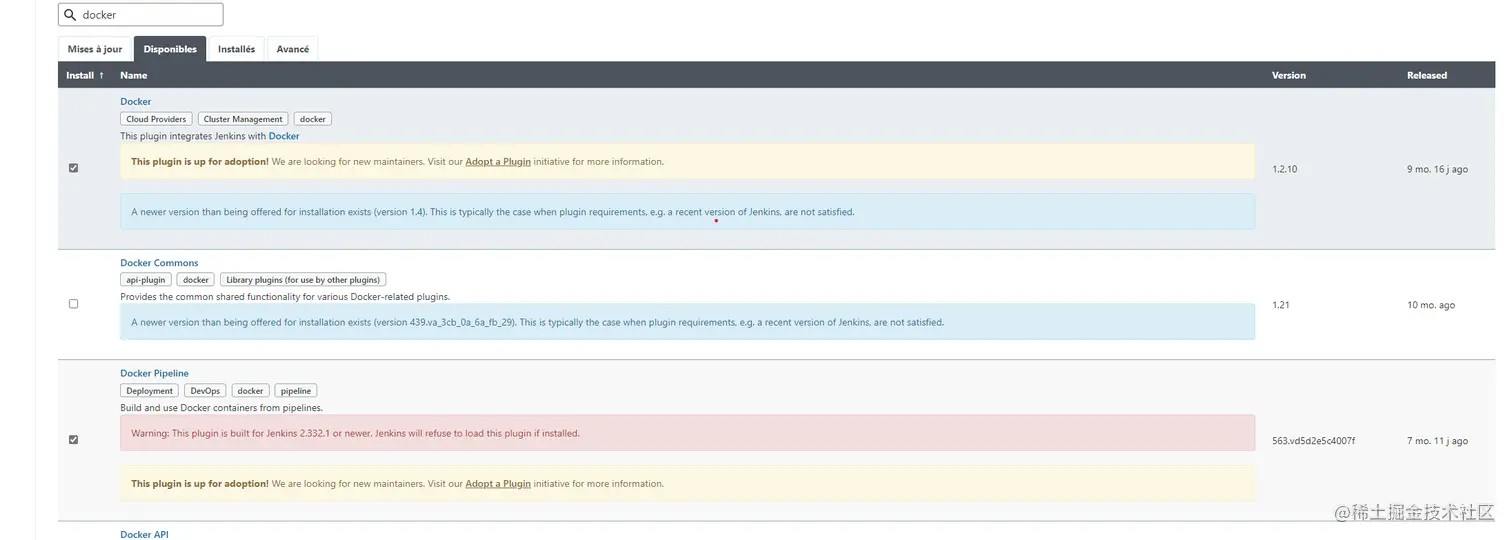Click the newer version 1.4 notice
Screen dimensions: 1512x540
(x=687, y=212)
